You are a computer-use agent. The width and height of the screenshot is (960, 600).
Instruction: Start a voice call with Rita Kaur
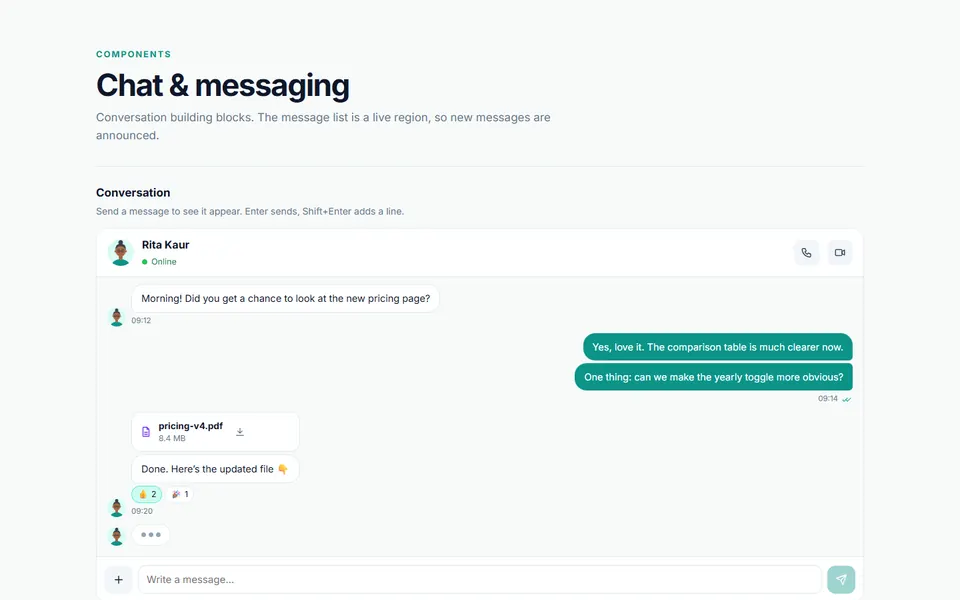(806, 252)
